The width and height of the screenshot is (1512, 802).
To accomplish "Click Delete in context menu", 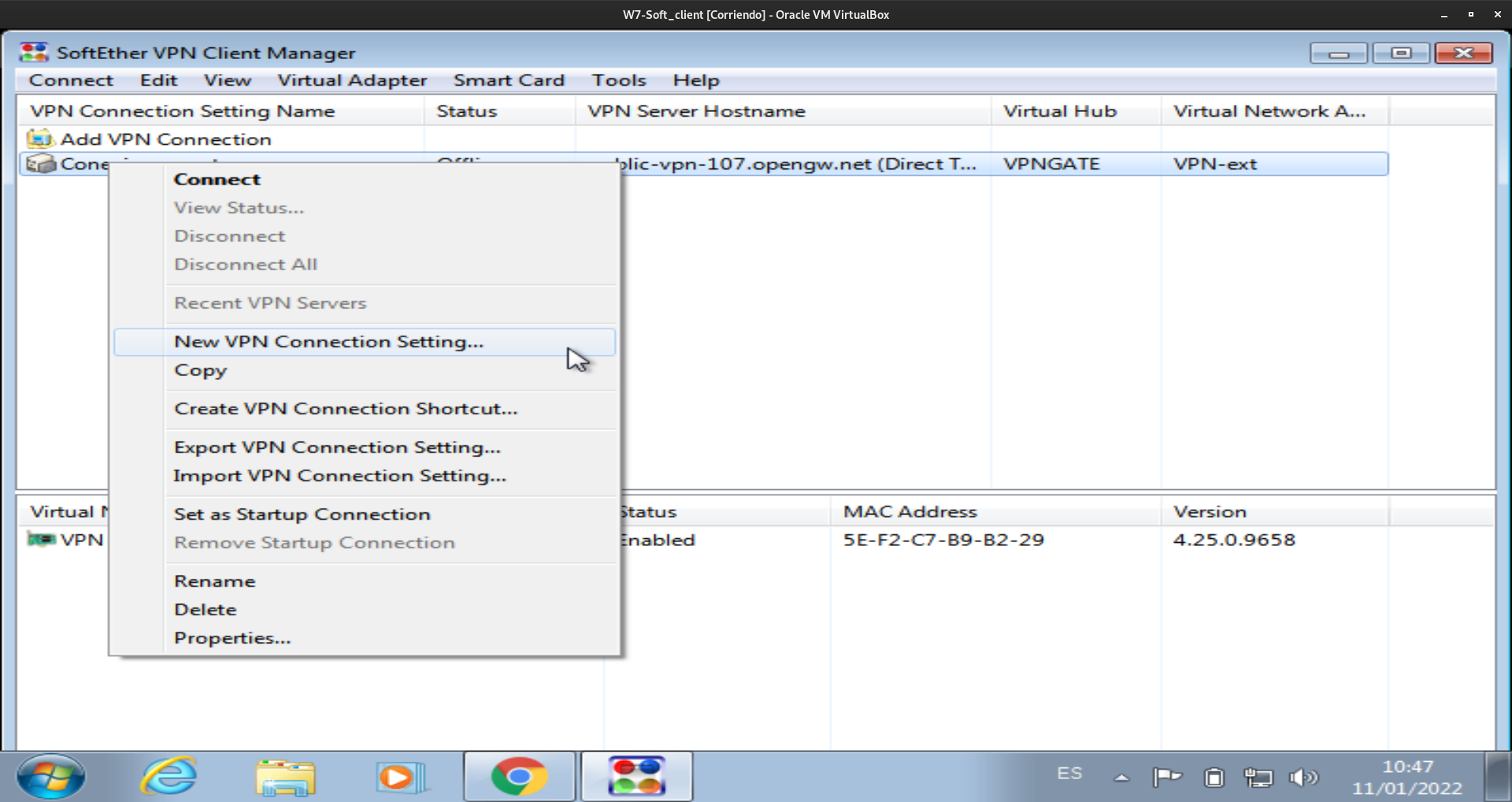I will [205, 610].
